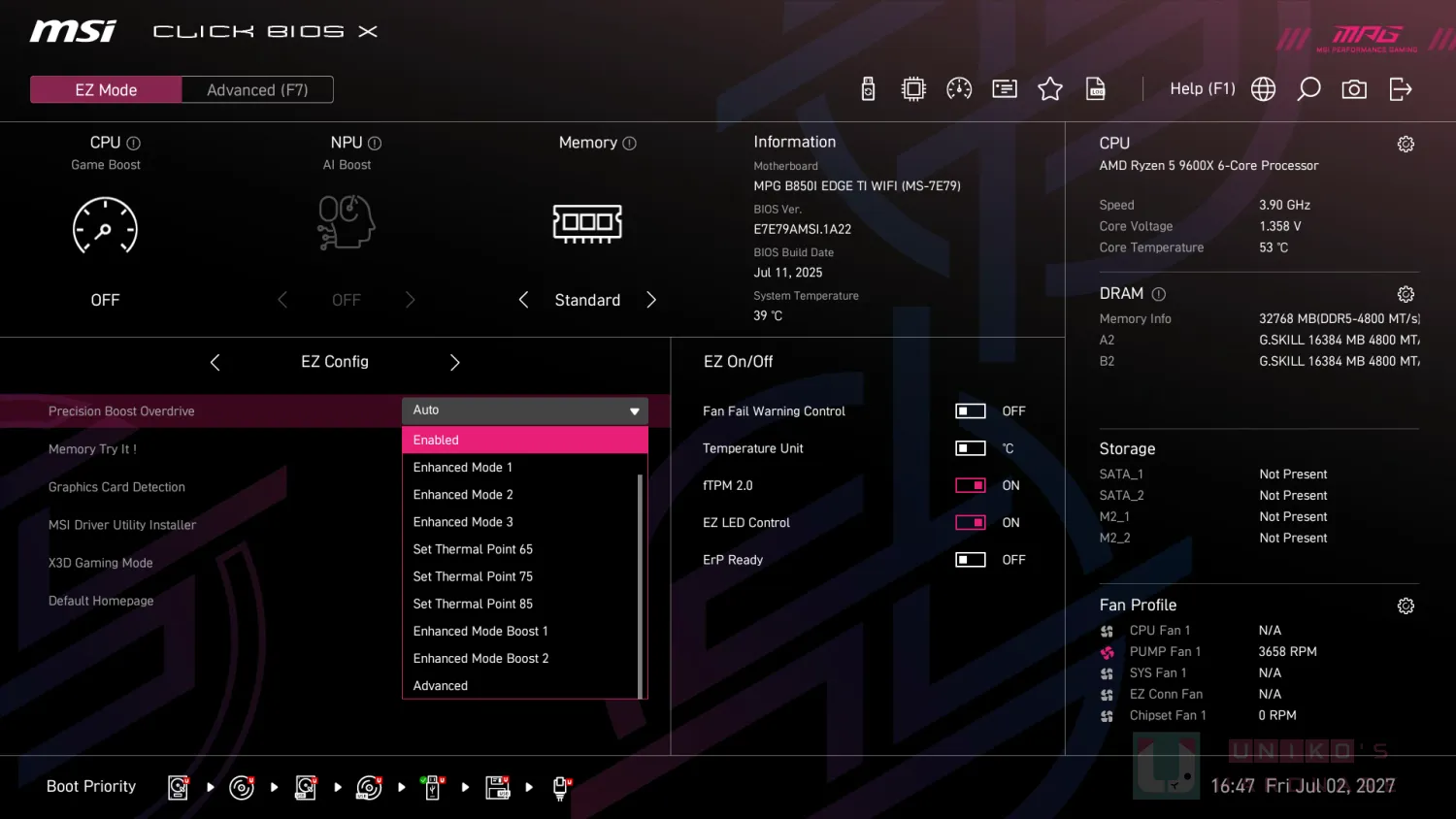
Task: Open Fan Profile settings gear
Action: [x=1406, y=606]
